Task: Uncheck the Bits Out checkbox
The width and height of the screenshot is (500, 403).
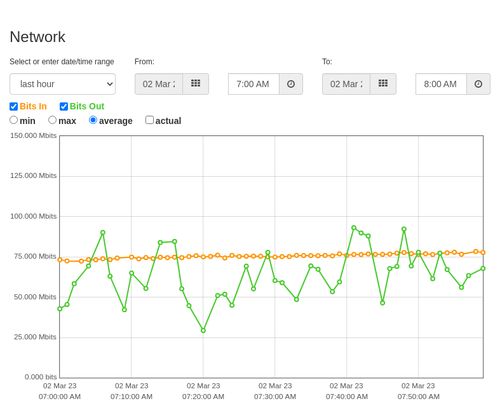Action: tap(64, 106)
